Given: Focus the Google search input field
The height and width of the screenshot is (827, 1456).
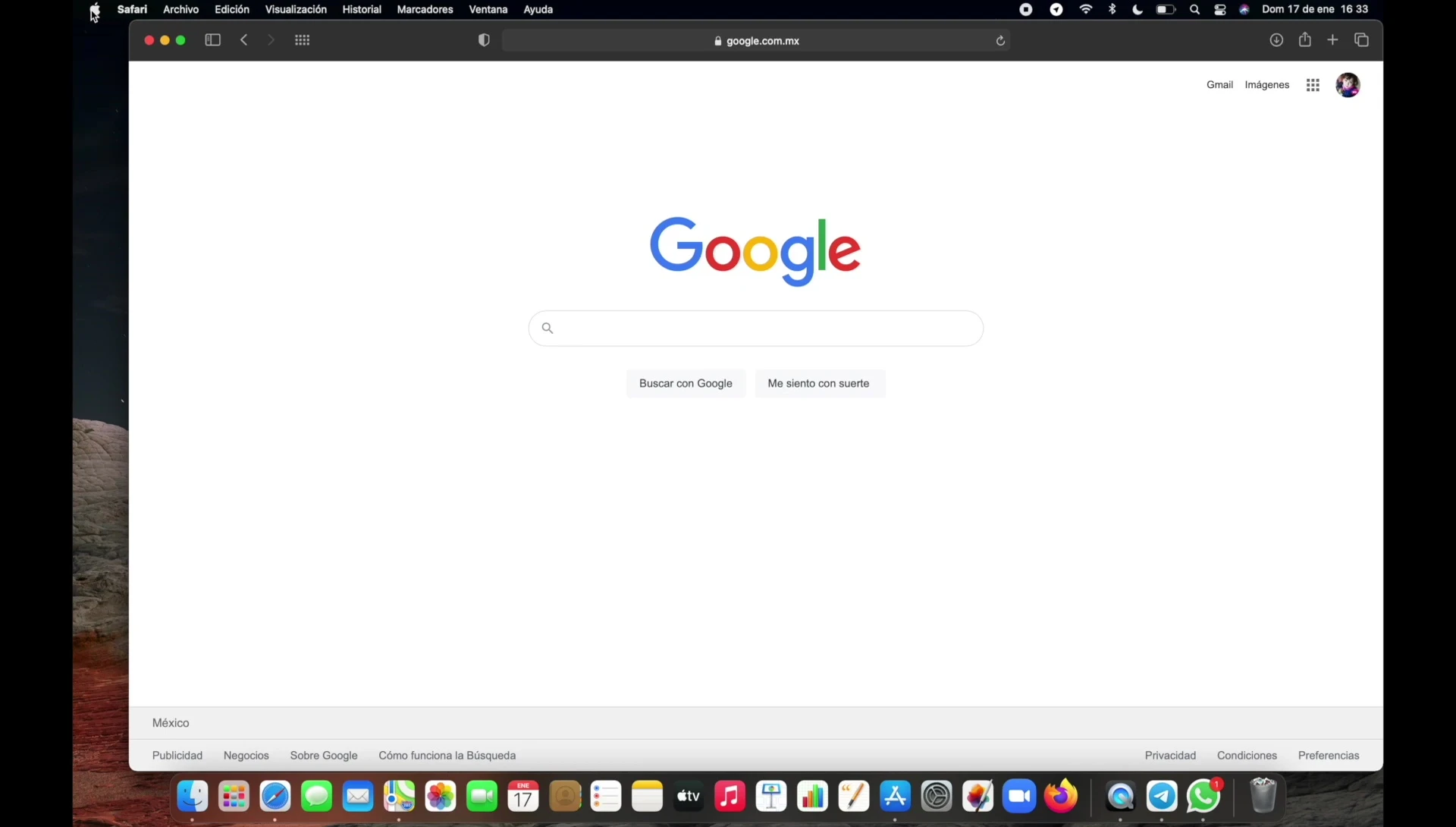Looking at the screenshot, I should 756,329.
